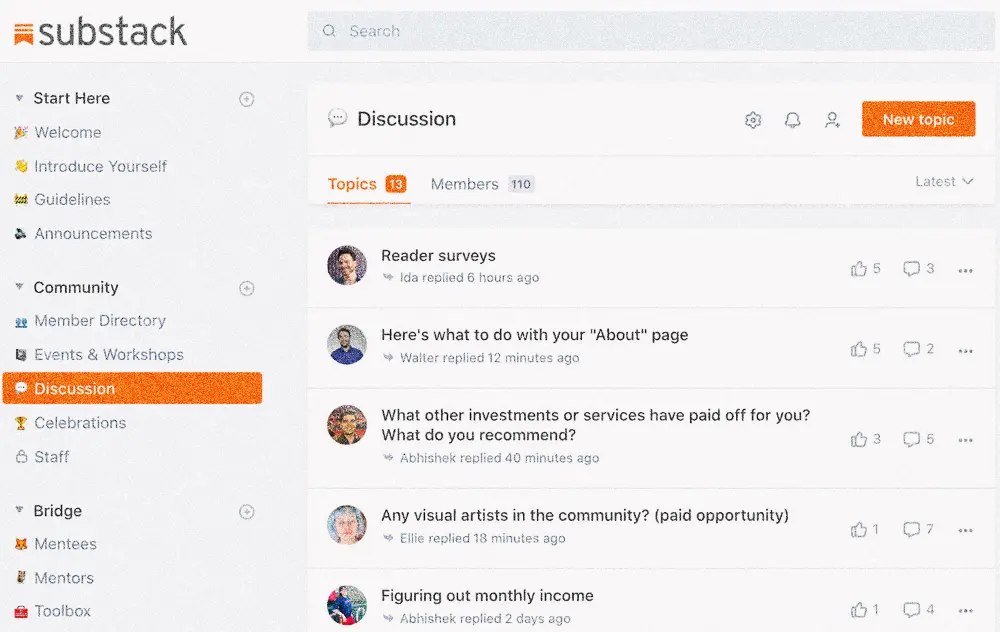This screenshot has height=632, width=1000.
Task: Open the three-dot menu on Reader surveys
Action: pyautogui.click(x=966, y=270)
